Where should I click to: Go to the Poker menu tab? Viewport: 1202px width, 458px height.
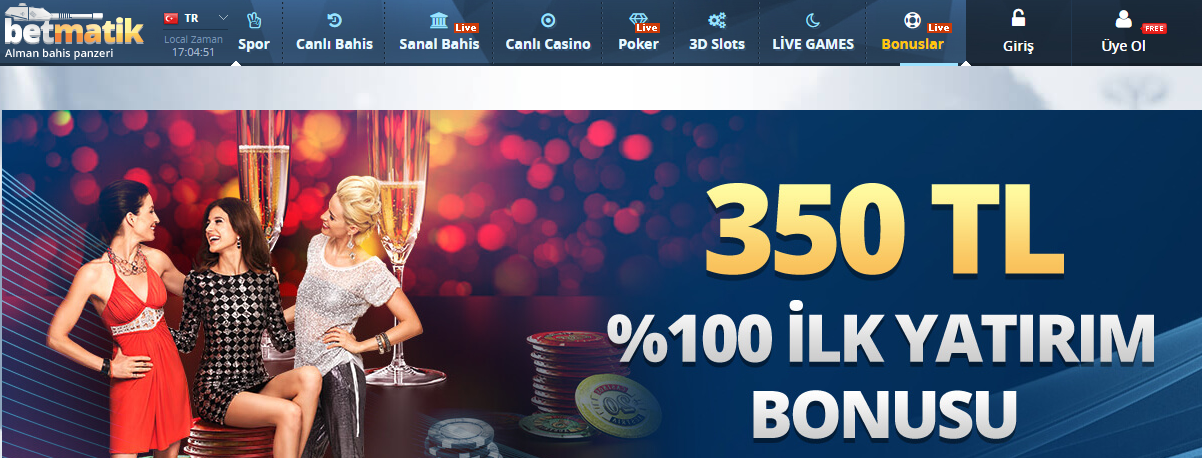[x=638, y=44]
